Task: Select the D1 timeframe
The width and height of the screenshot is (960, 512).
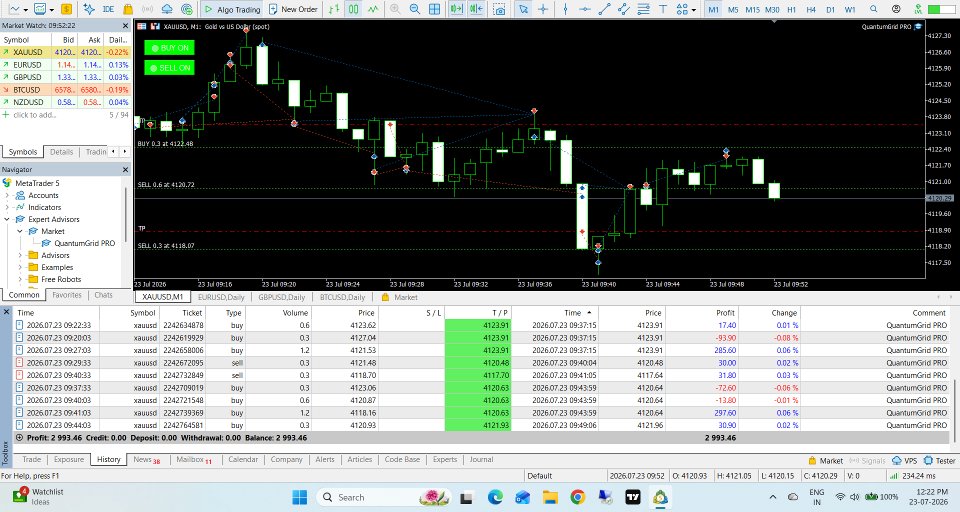Action: tap(830, 9)
